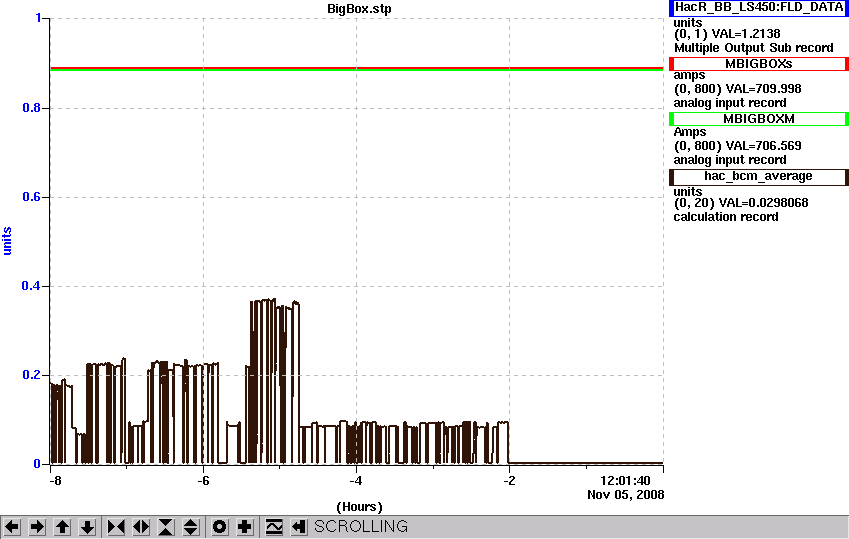Viewport: 849px width, 539px height.
Task: Click the 0.2 y-axis tick label
Action: point(31,375)
